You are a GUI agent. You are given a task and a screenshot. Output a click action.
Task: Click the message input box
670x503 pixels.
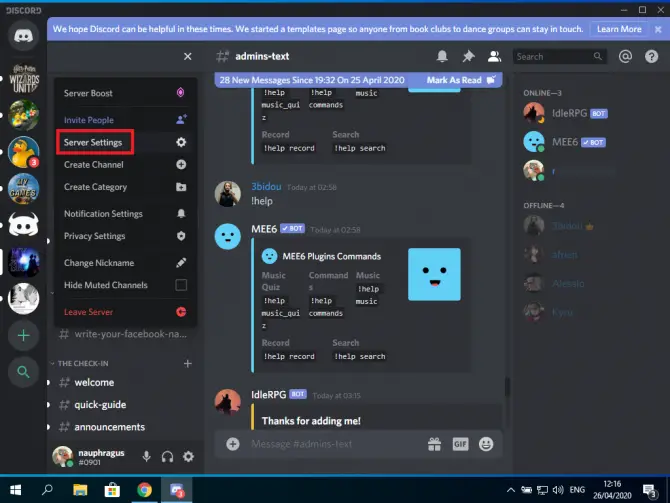pyautogui.click(x=335, y=444)
